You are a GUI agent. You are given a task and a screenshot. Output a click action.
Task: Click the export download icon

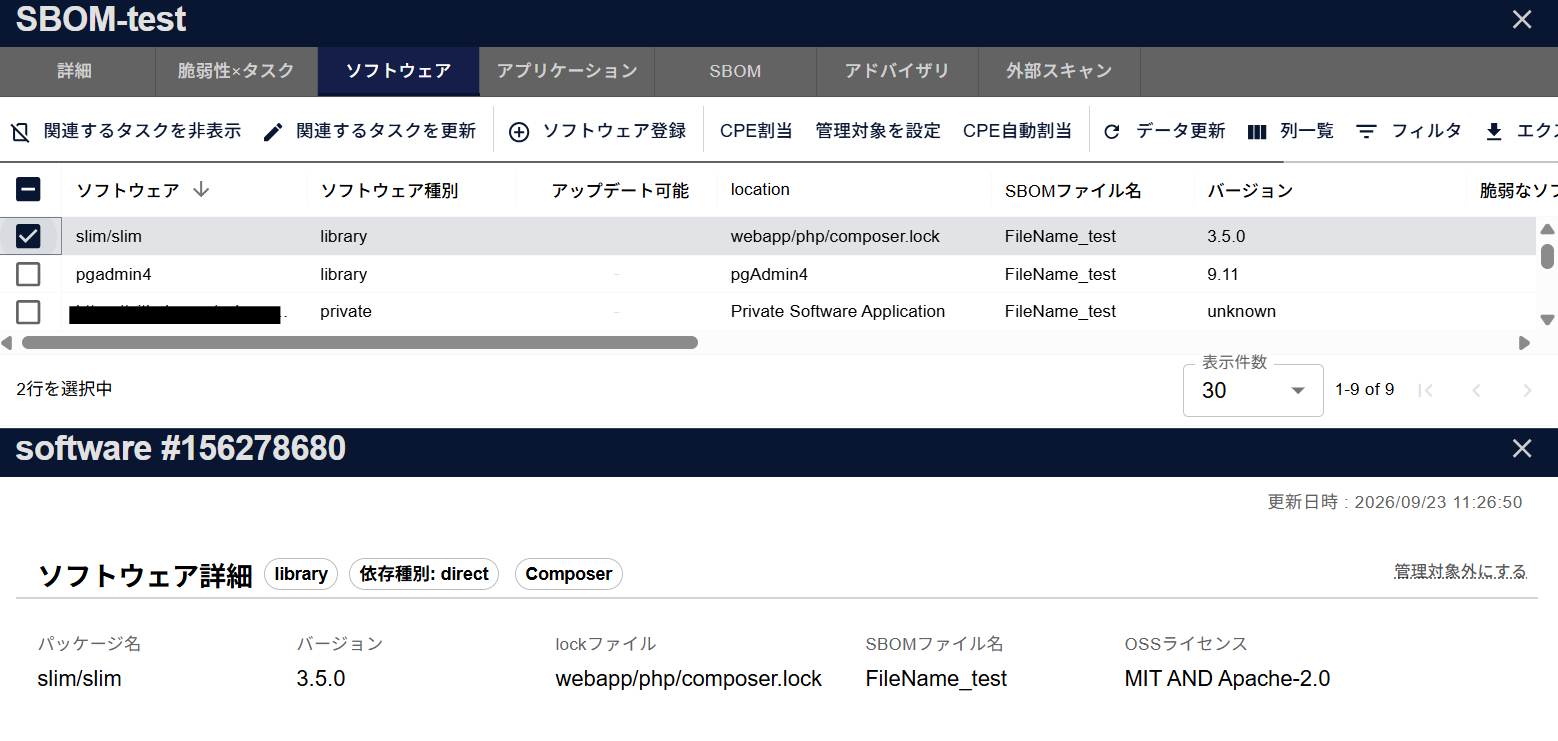pyautogui.click(x=1494, y=132)
